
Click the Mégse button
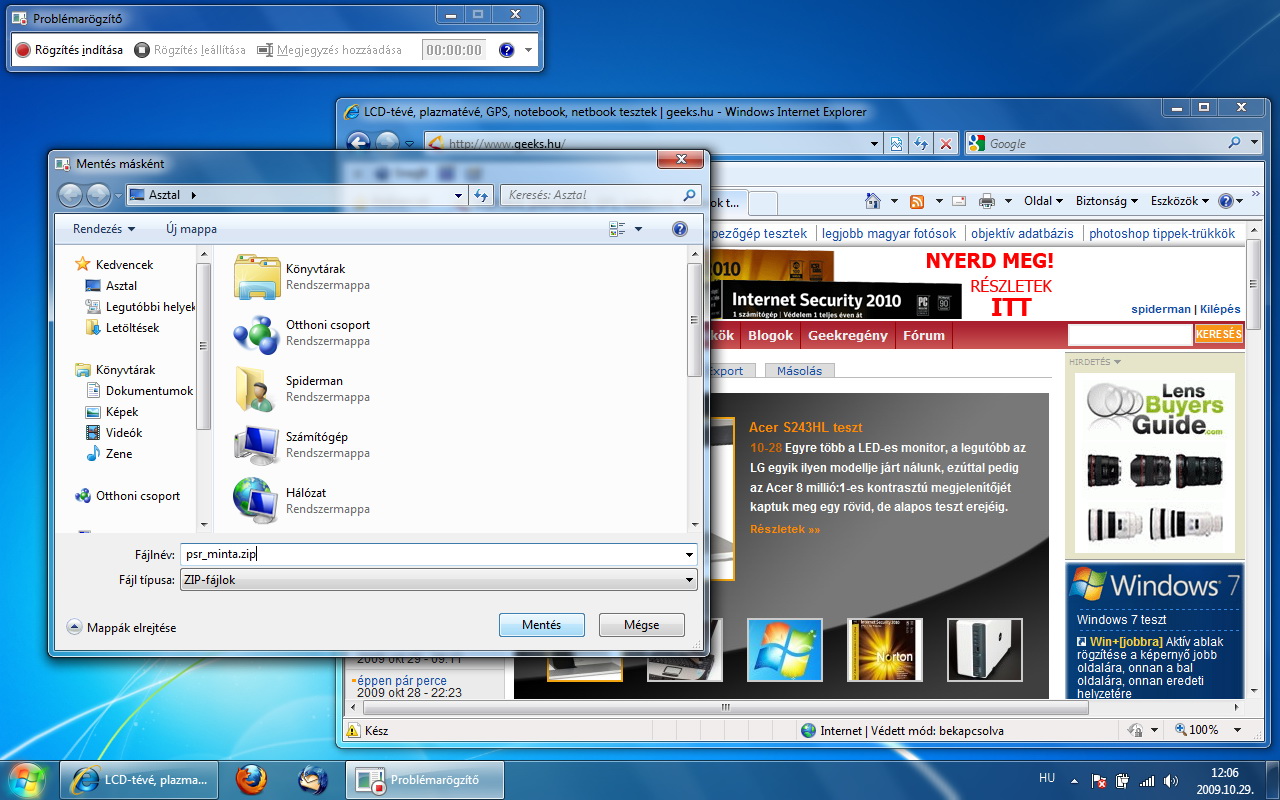[641, 625]
